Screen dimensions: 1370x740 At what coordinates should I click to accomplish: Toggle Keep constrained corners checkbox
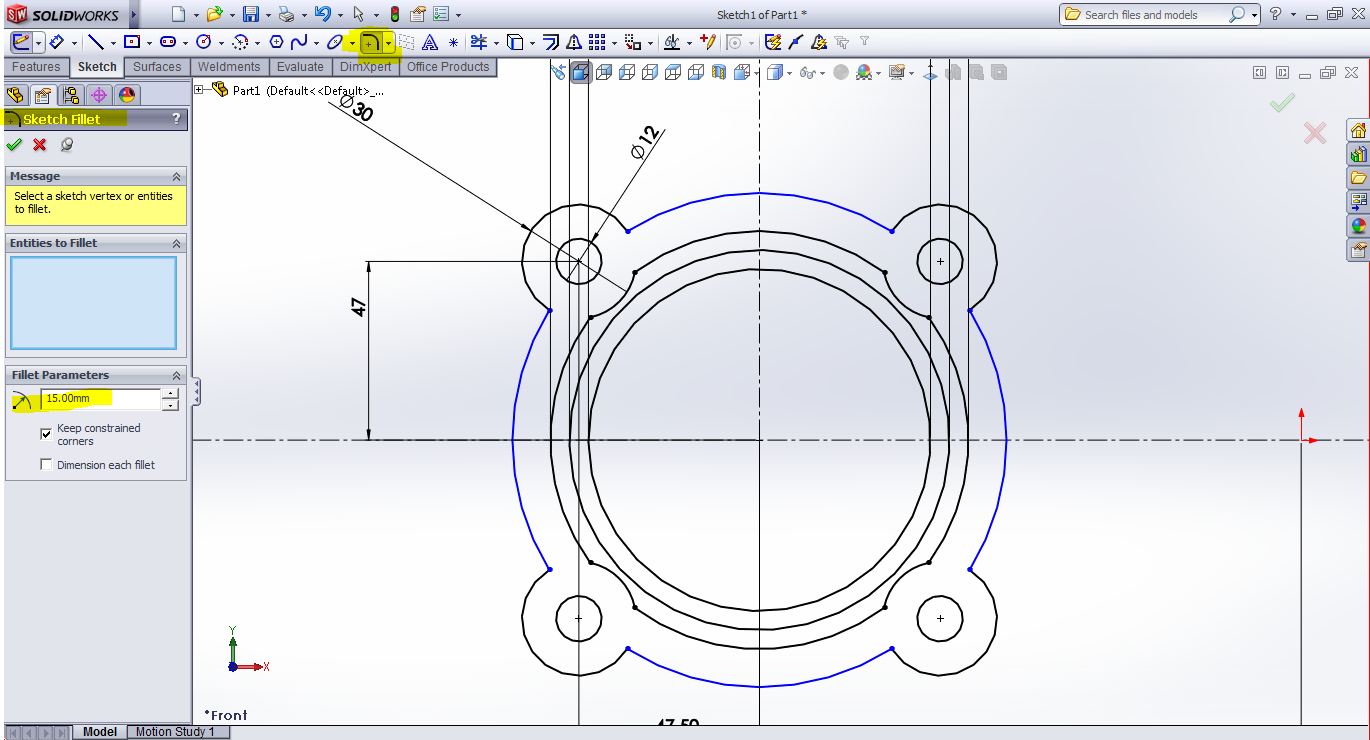click(x=46, y=434)
